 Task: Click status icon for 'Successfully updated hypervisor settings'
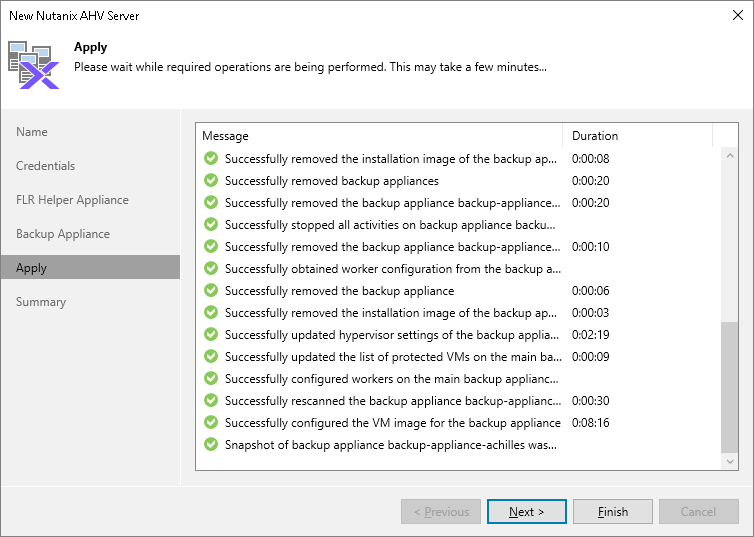pyautogui.click(x=211, y=335)
